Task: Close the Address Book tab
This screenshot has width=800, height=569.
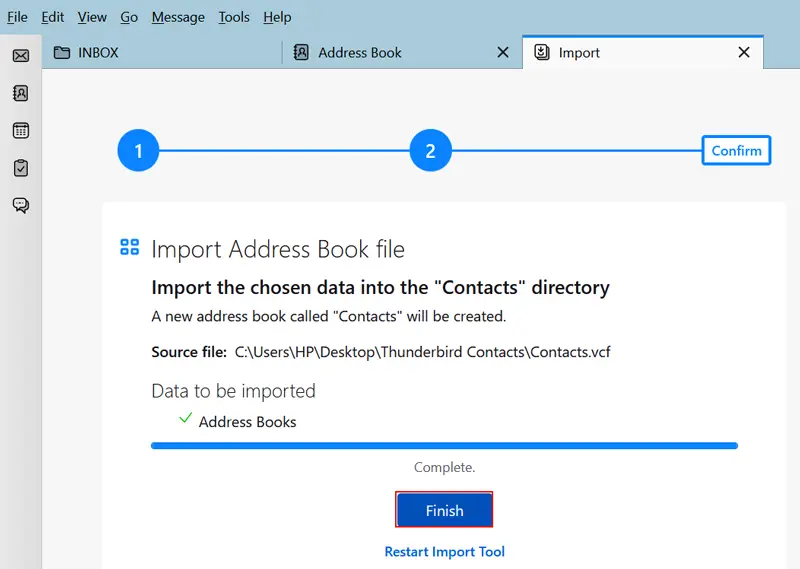Action: (503, 52)
